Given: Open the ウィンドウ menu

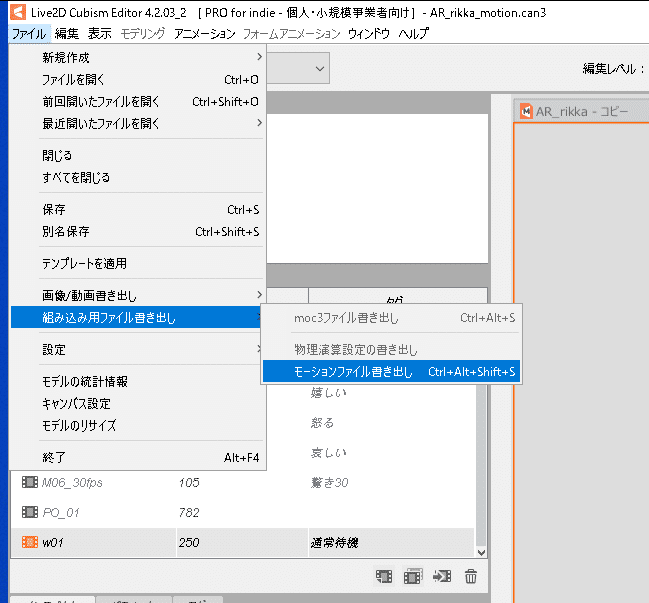Looking at the screenshot, I should (369, 34).
